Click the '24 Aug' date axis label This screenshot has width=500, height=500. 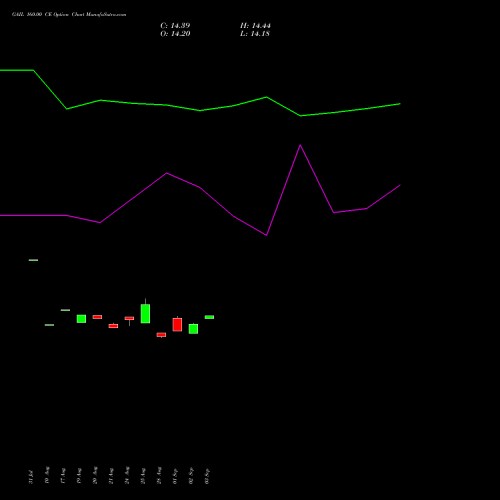pyautogui.click(x=127, y=475)
